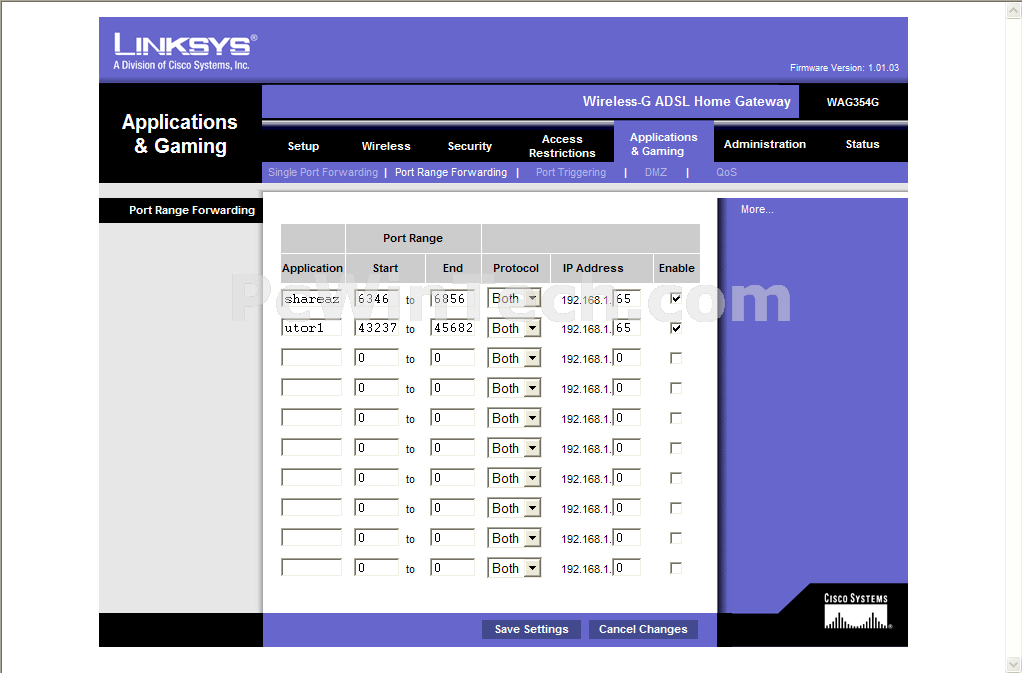This screenshot has width=1022, height=673.
Task: Open the Port Triggering sub-tab
Action: pyautogui.click(x=570, y=172)
